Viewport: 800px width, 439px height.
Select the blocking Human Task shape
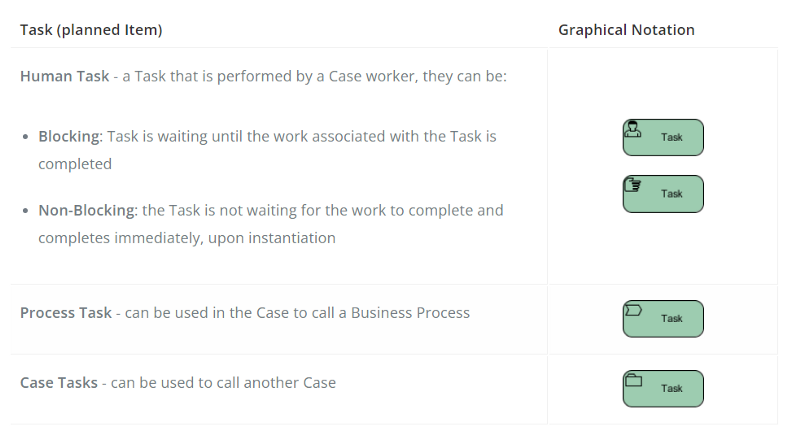click(663, 138)
